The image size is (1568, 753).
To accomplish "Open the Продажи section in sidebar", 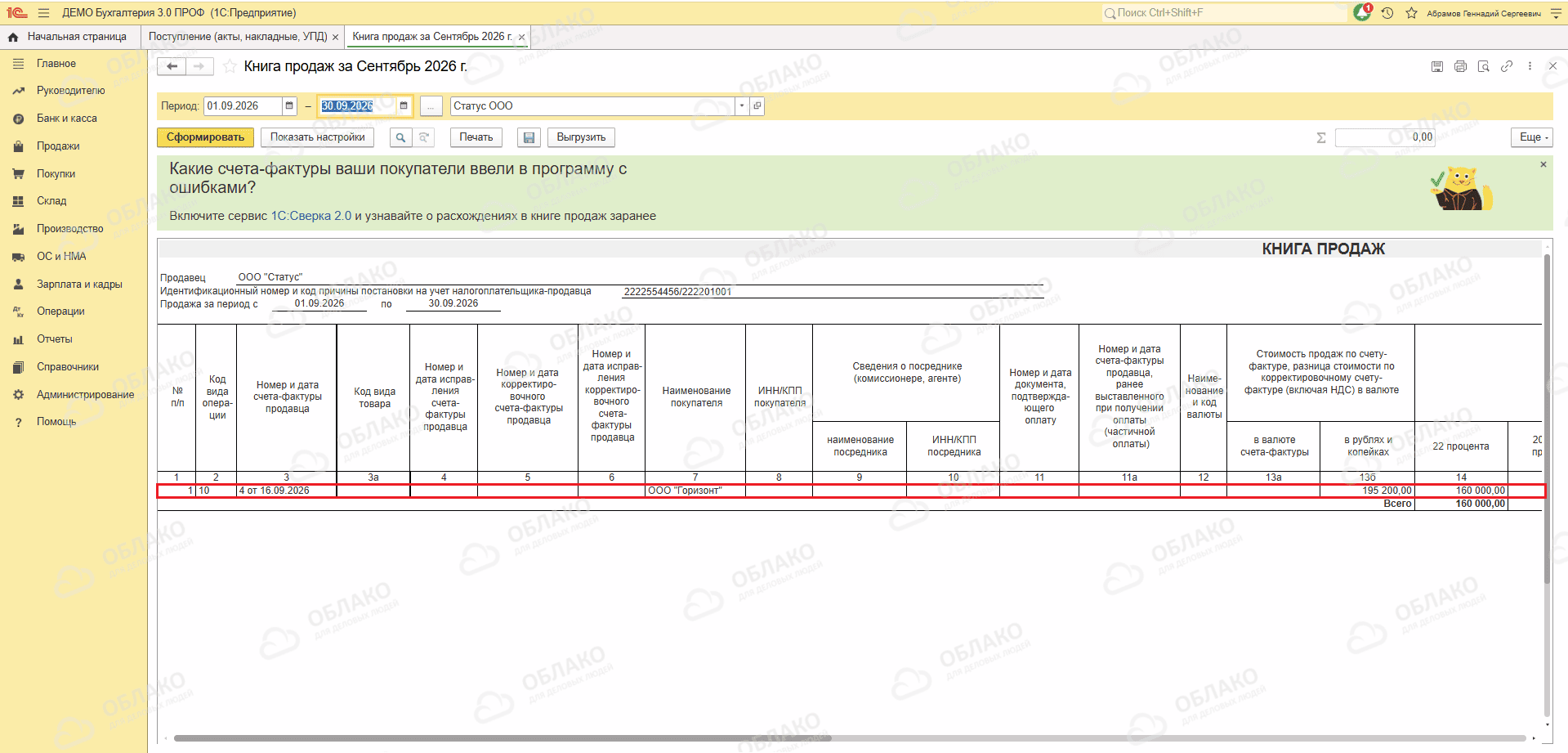I will coord(58,146).
